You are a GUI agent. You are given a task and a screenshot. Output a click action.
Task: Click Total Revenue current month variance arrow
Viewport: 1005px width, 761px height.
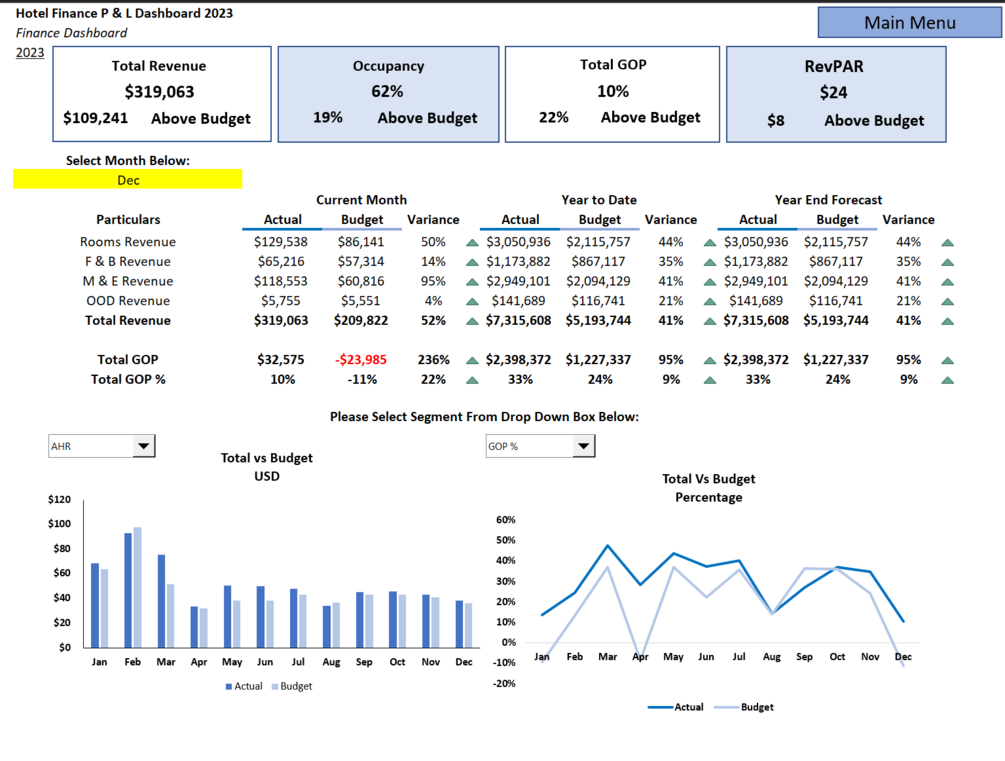click(x=472, y=321)
